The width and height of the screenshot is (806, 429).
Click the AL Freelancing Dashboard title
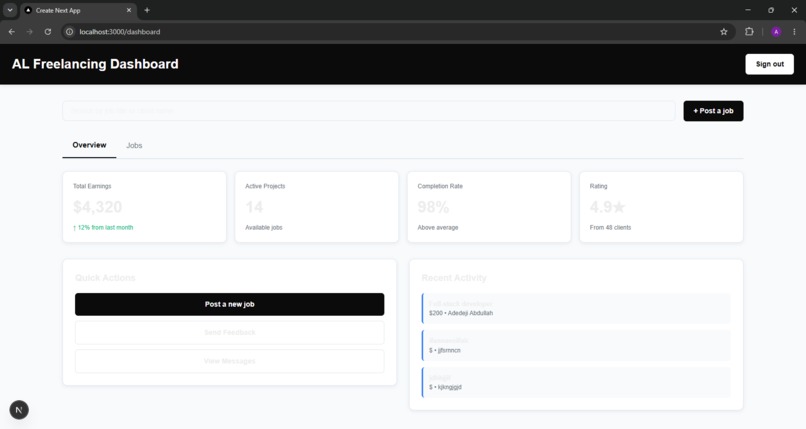pyautogui.click(x=95, y=64)
